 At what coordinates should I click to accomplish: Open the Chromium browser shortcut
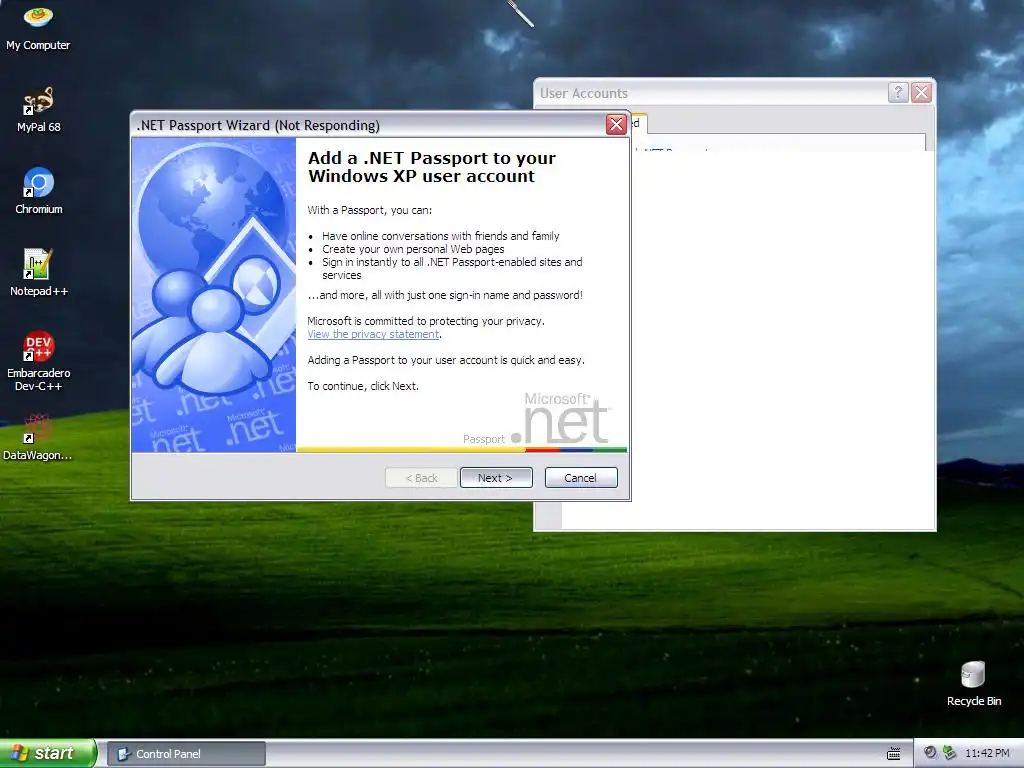pos(39,191)
